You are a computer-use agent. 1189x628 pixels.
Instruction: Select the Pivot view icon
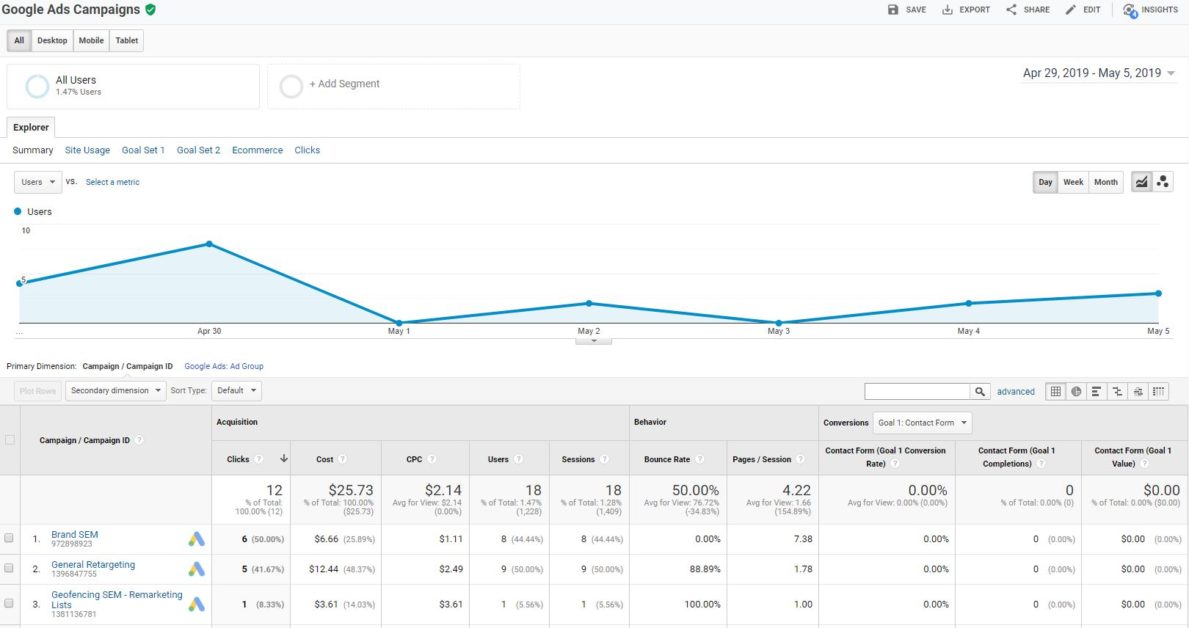(x=1159, y=391)
